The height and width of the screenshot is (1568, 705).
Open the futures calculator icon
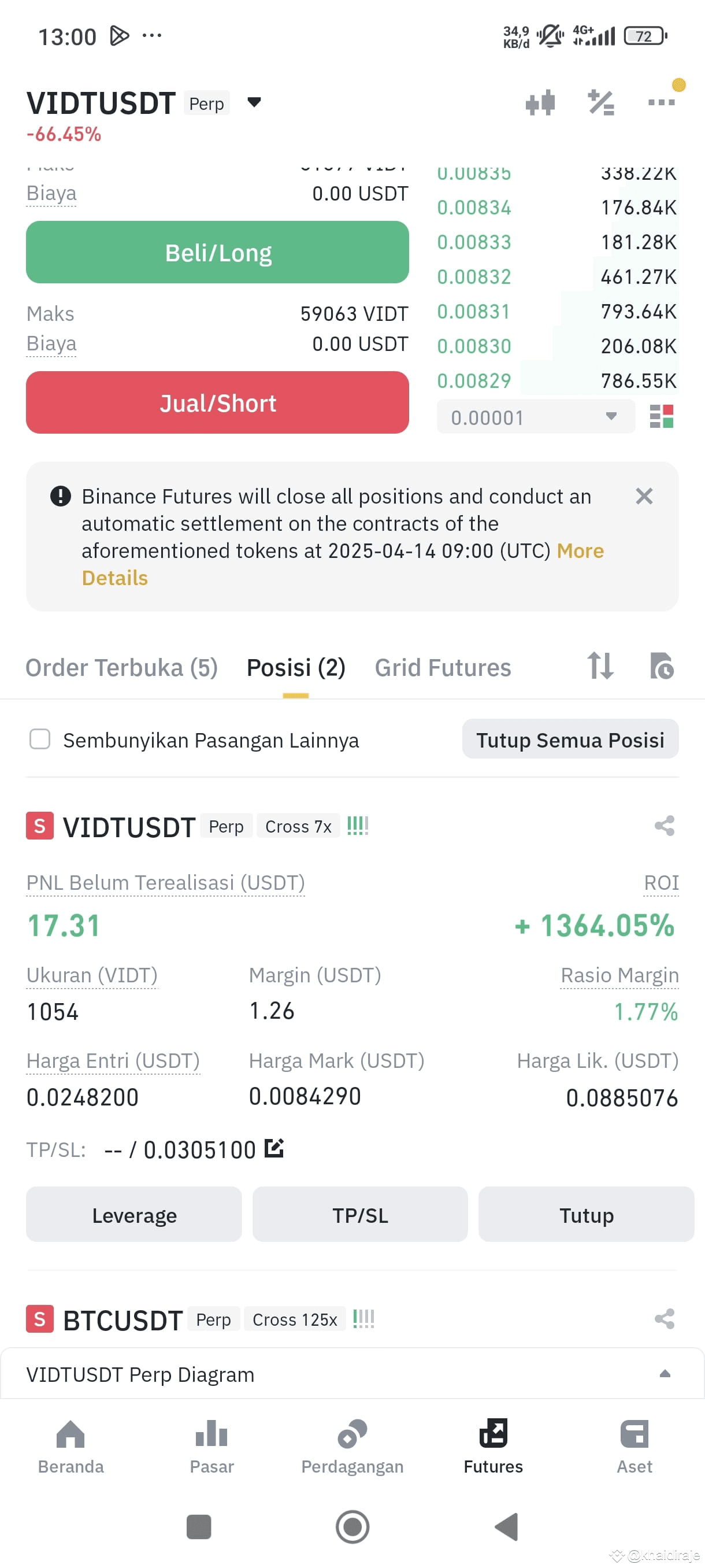click(600, 102)
